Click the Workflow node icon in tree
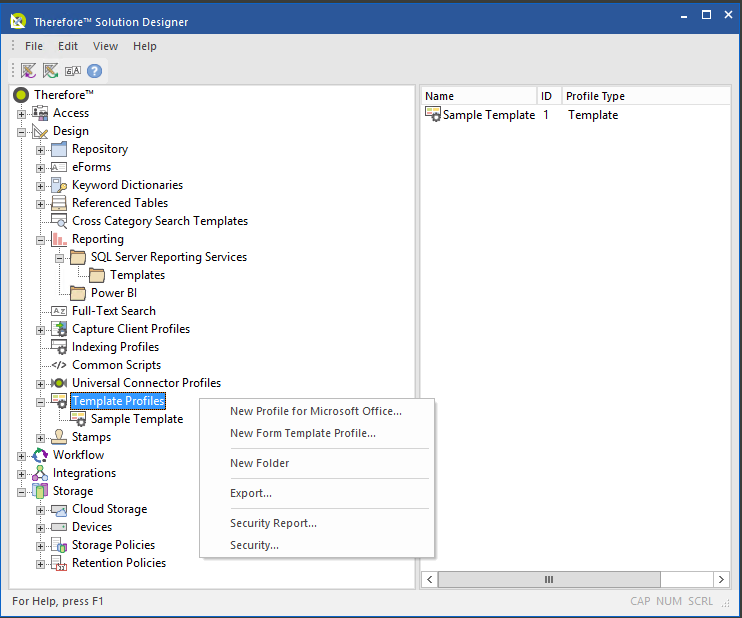The image size is (742, 618). click(x=40, y=455)
